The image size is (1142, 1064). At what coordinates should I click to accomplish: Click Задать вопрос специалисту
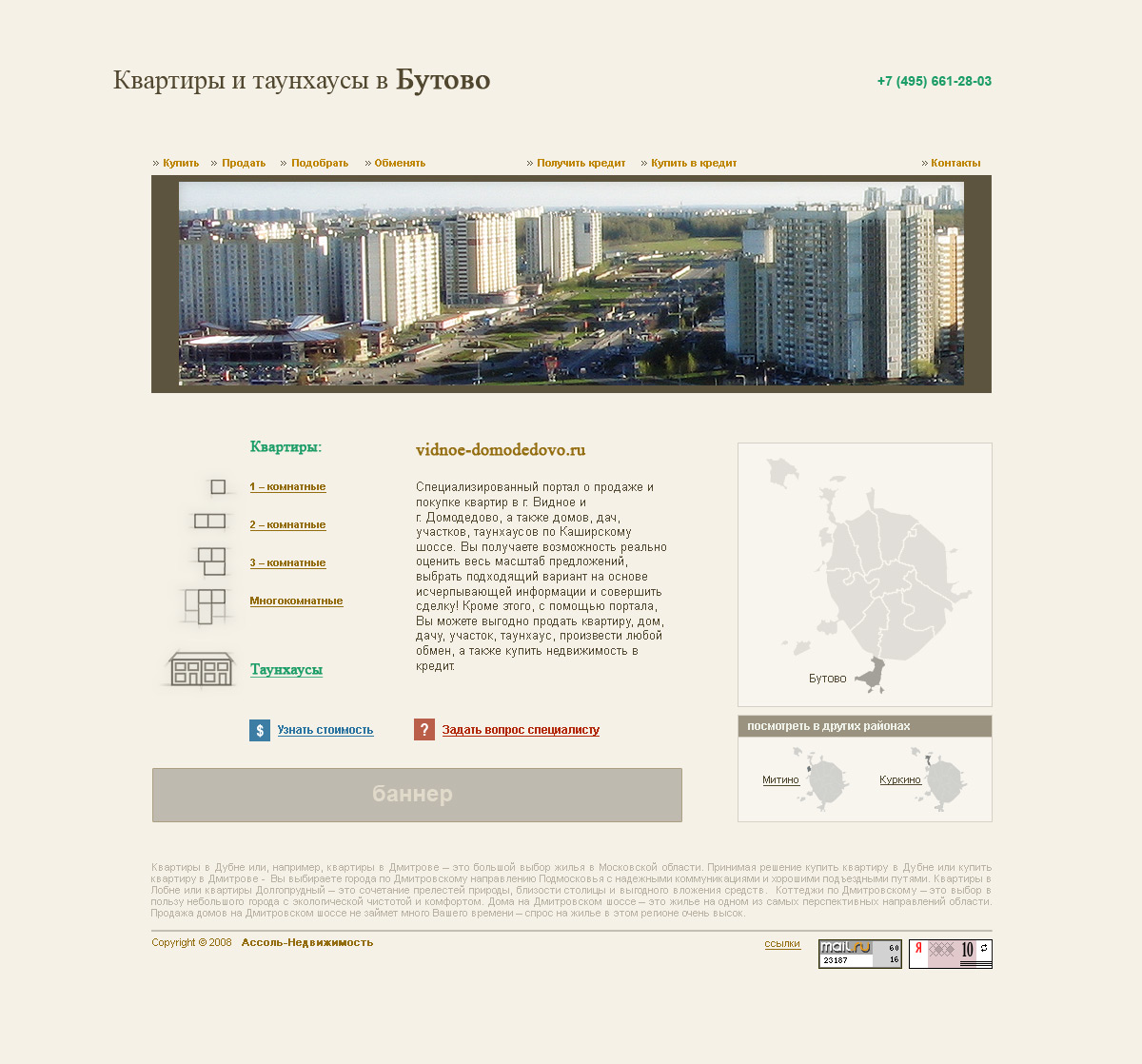pos(520,729)
